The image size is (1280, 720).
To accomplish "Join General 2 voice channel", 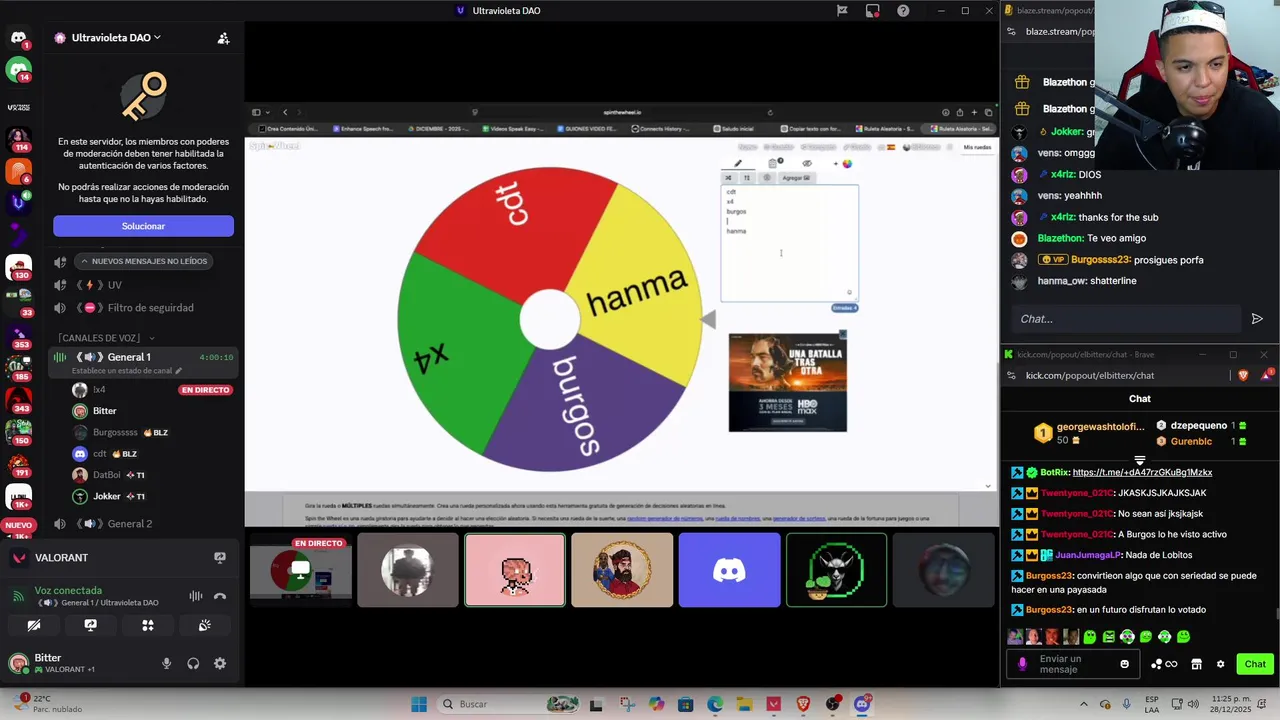I will [x=144, y=523].
